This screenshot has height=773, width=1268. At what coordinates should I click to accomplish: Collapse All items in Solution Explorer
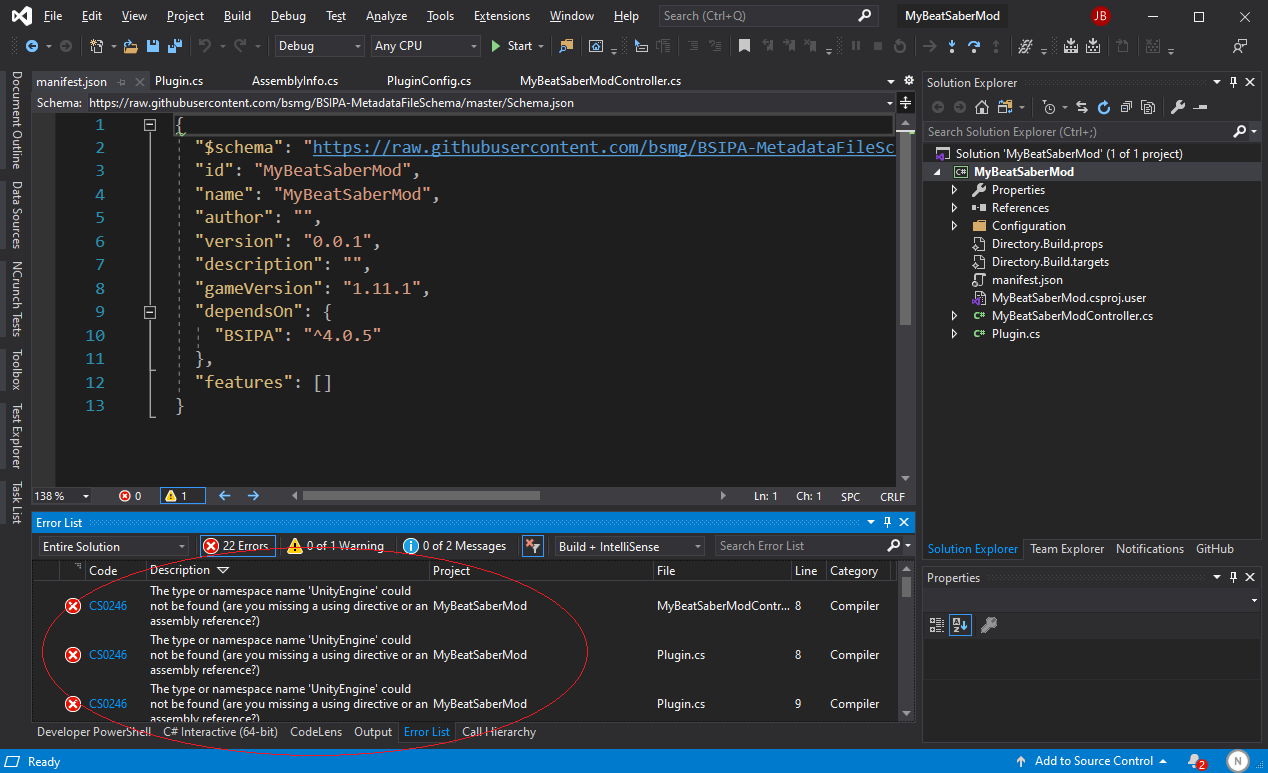click(x=1126, y=107)
